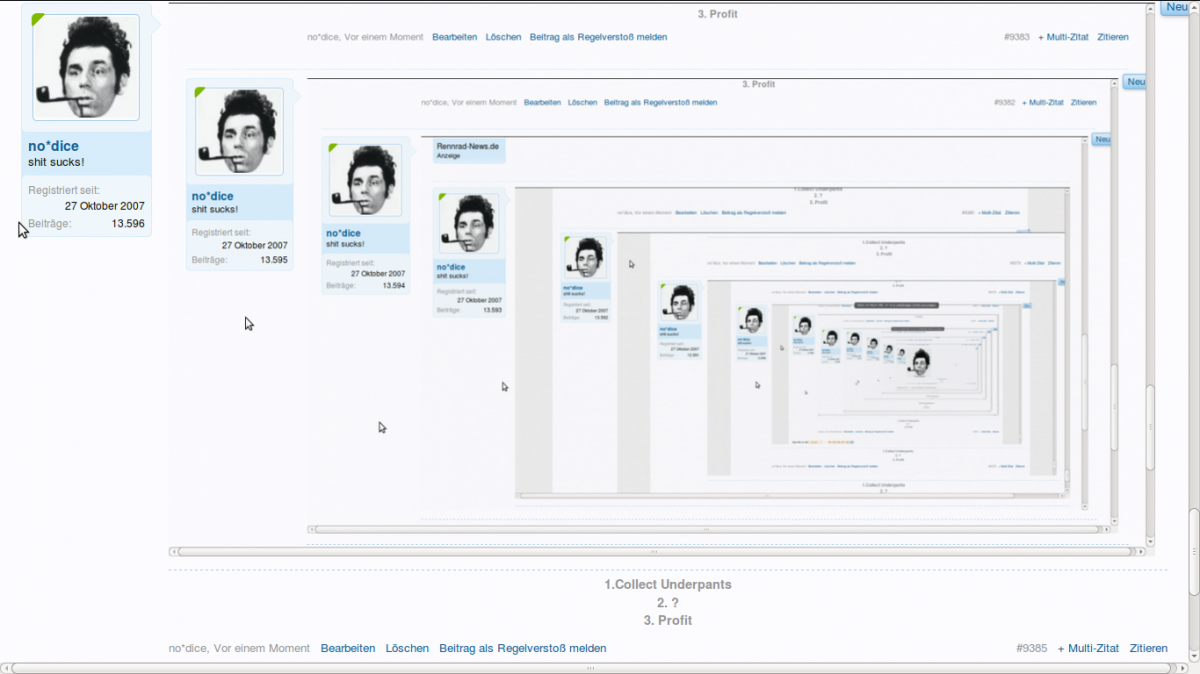Open the no*dice username link under largest avatar

click(x=53, y=146)
